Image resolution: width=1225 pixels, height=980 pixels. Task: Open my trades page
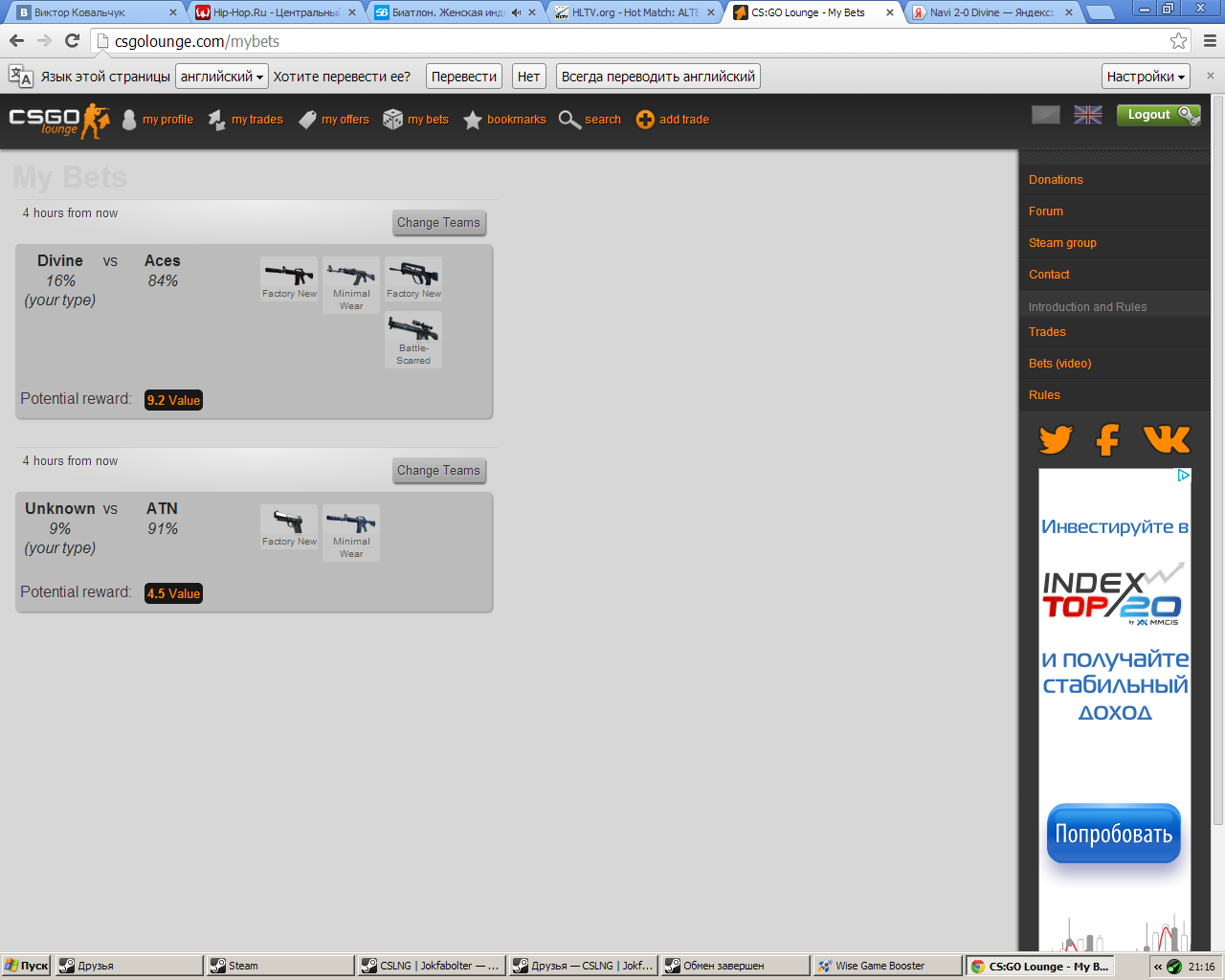pyautogui.click(x=256, y=120)
